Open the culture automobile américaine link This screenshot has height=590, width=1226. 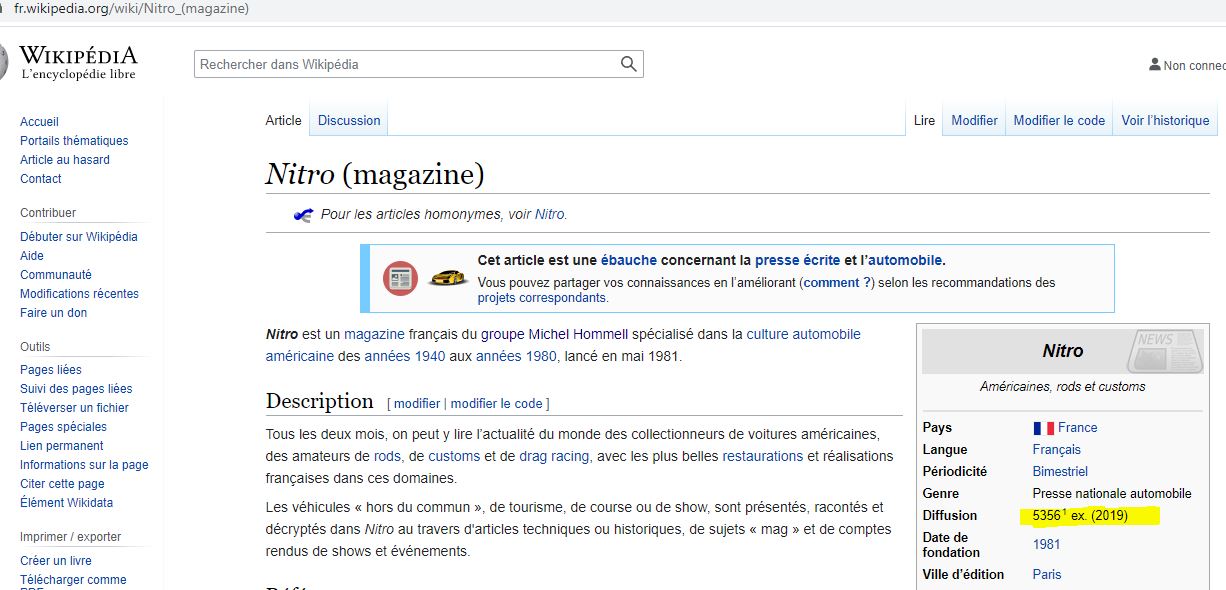pos(803,334)
